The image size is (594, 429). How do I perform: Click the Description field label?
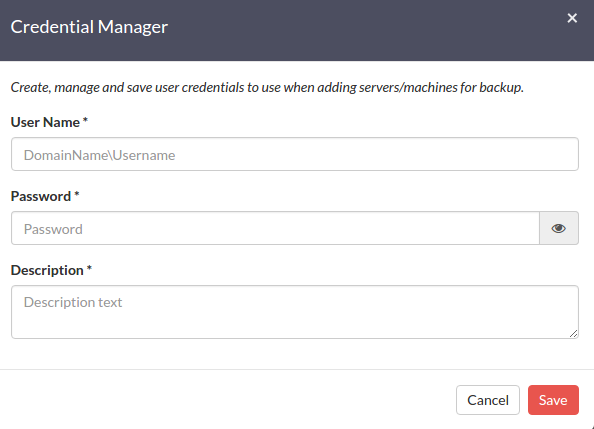coord(47,270)
